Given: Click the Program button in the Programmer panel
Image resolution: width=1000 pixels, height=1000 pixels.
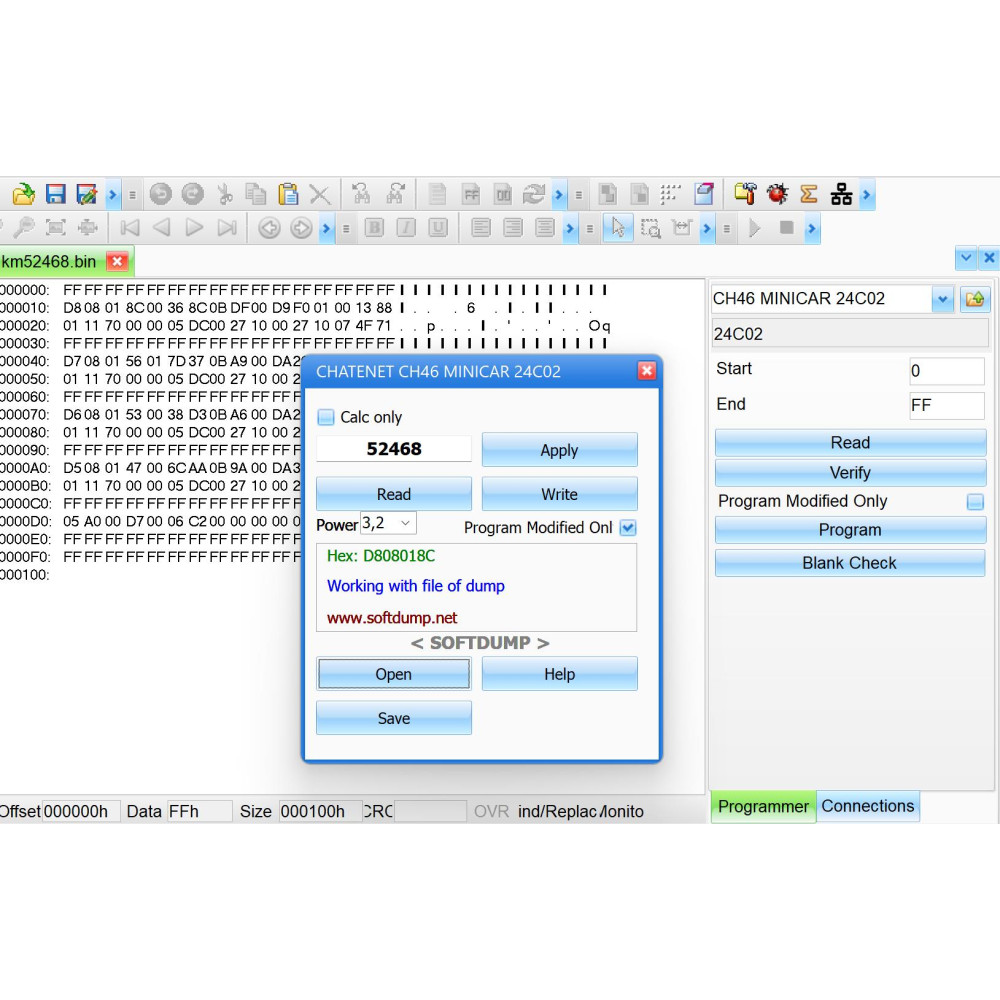Looking at the screenshot, I should [x=850, y=530].
